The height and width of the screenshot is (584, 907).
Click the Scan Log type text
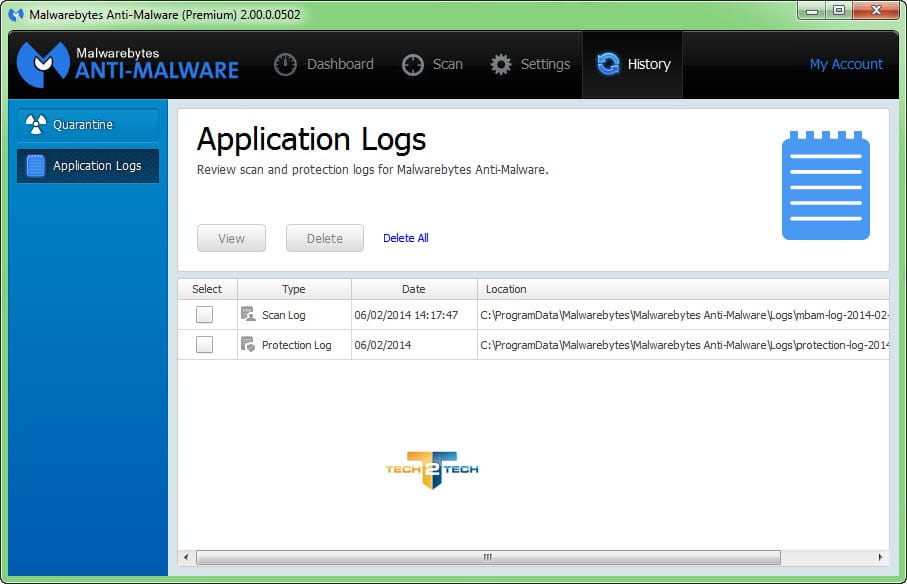[283, 315]
